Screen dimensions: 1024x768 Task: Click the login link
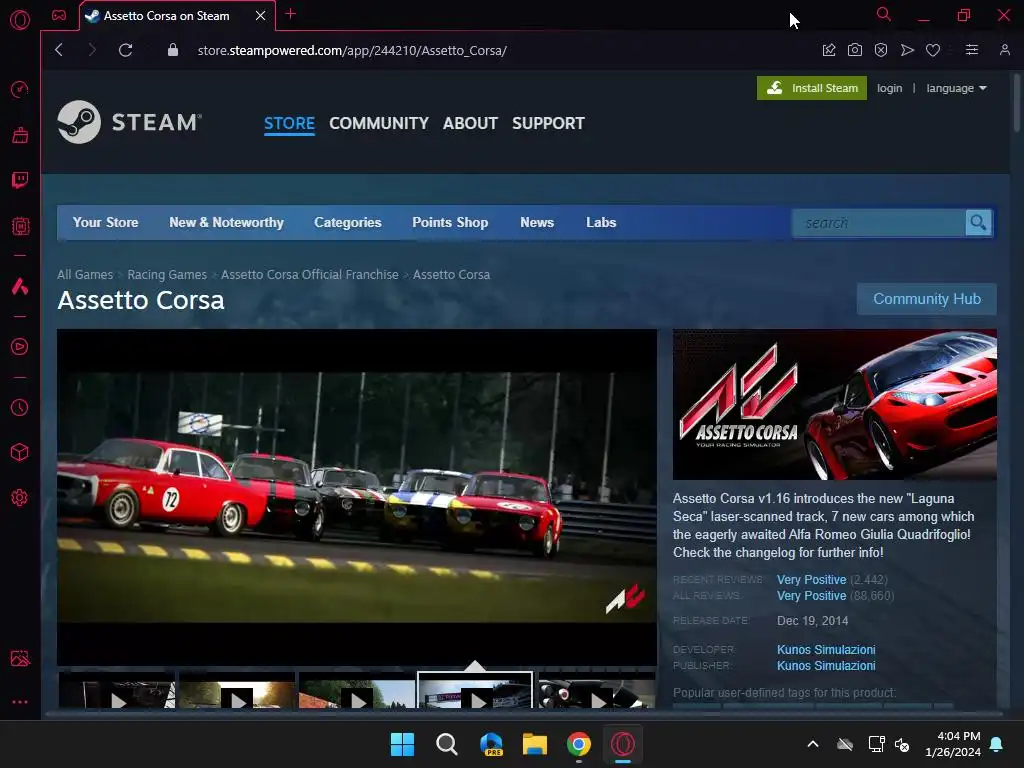(889, 88)
